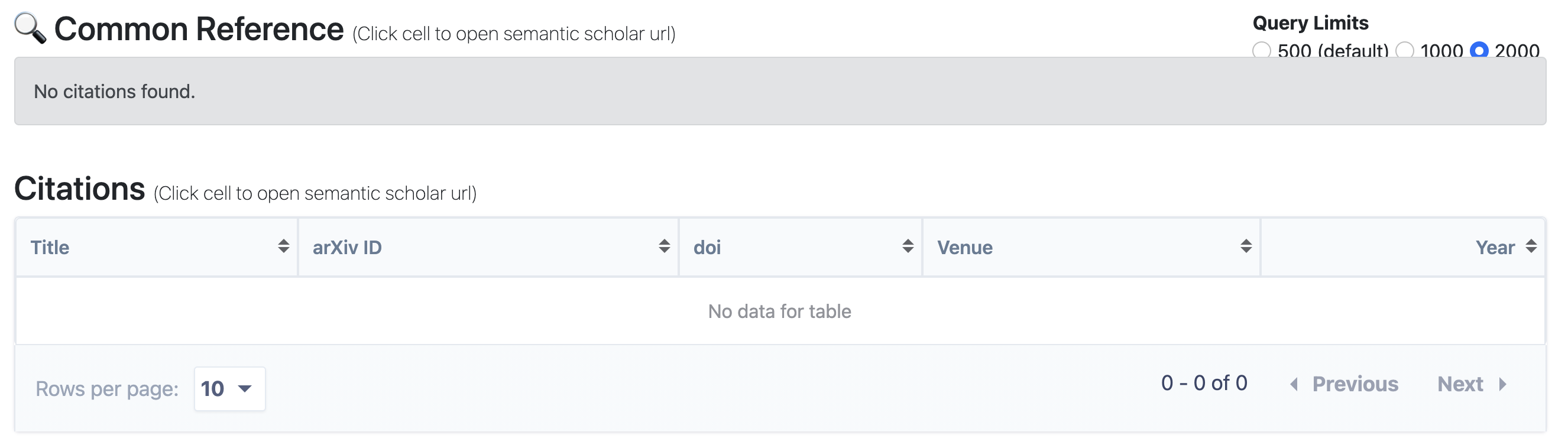Sort table by Title column arrows
Image resolution: width=1568 pixels, height=448 pixels.
point(283,246)
